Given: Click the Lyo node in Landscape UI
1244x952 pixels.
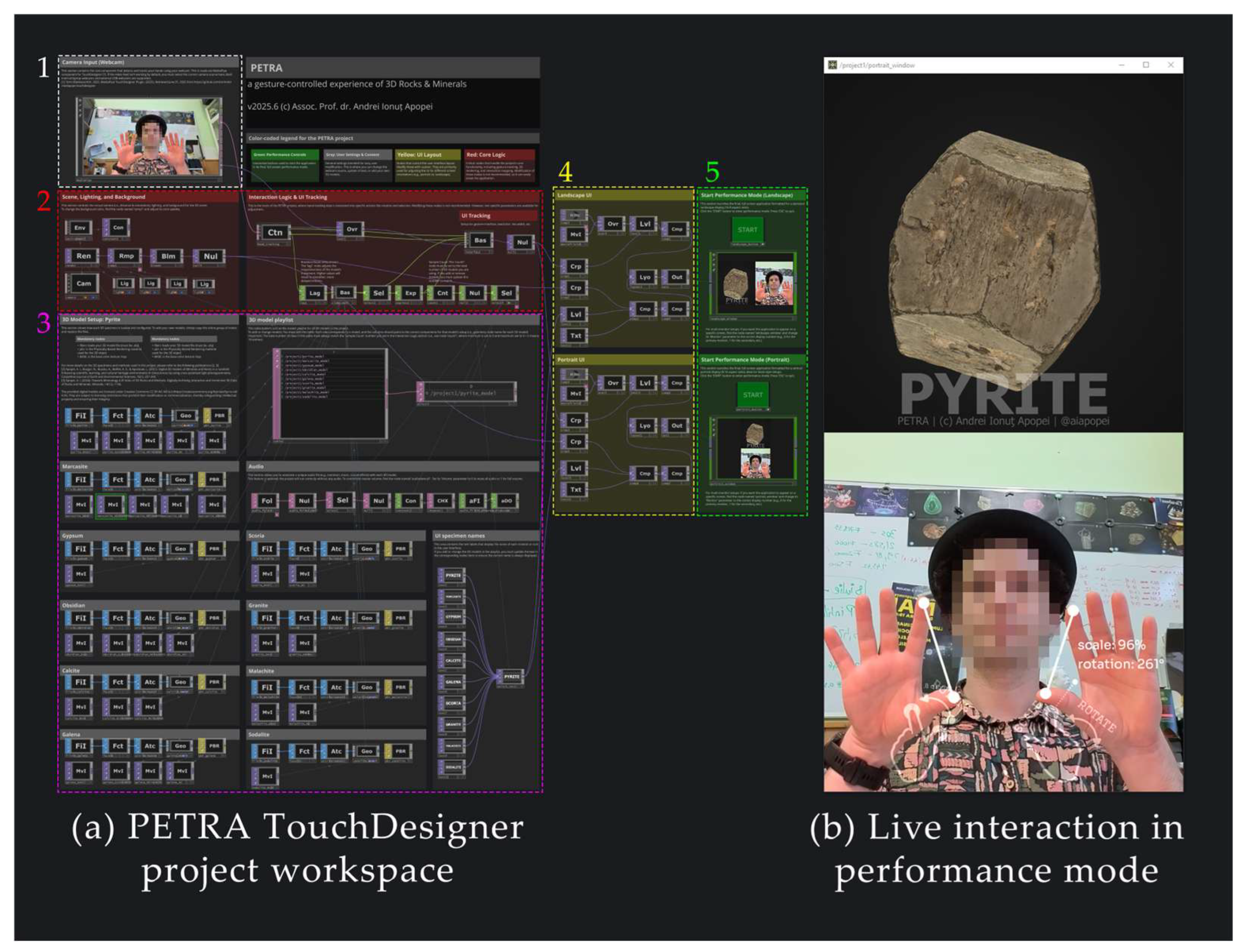Looking at the screenshot, I should pos(645,277).
